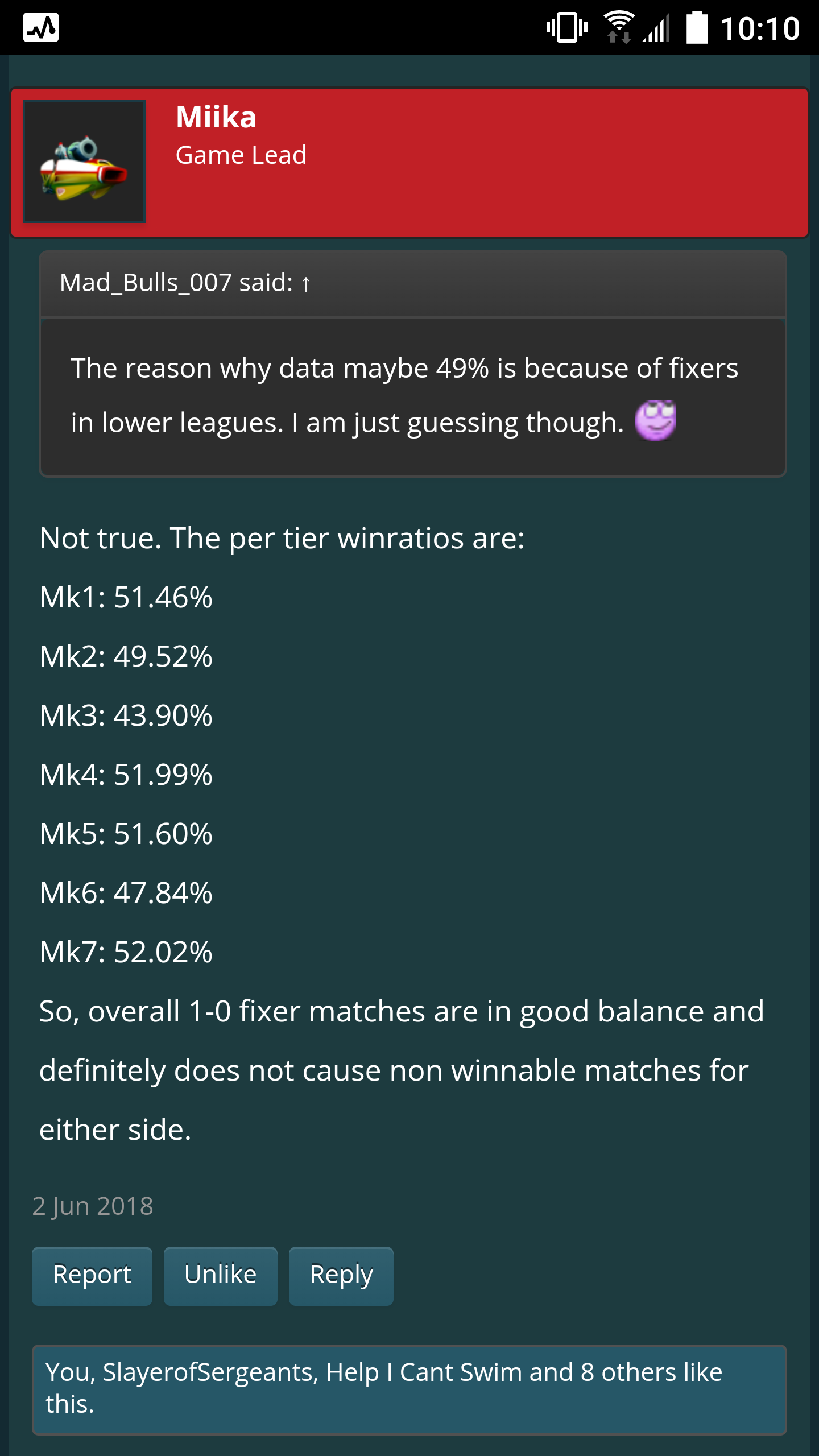Image resolution: width=819 pixels, height=1456 pixels.
Task: Tap the 10:10 clock
Action: pyautogui.click(x=760, y=28)
